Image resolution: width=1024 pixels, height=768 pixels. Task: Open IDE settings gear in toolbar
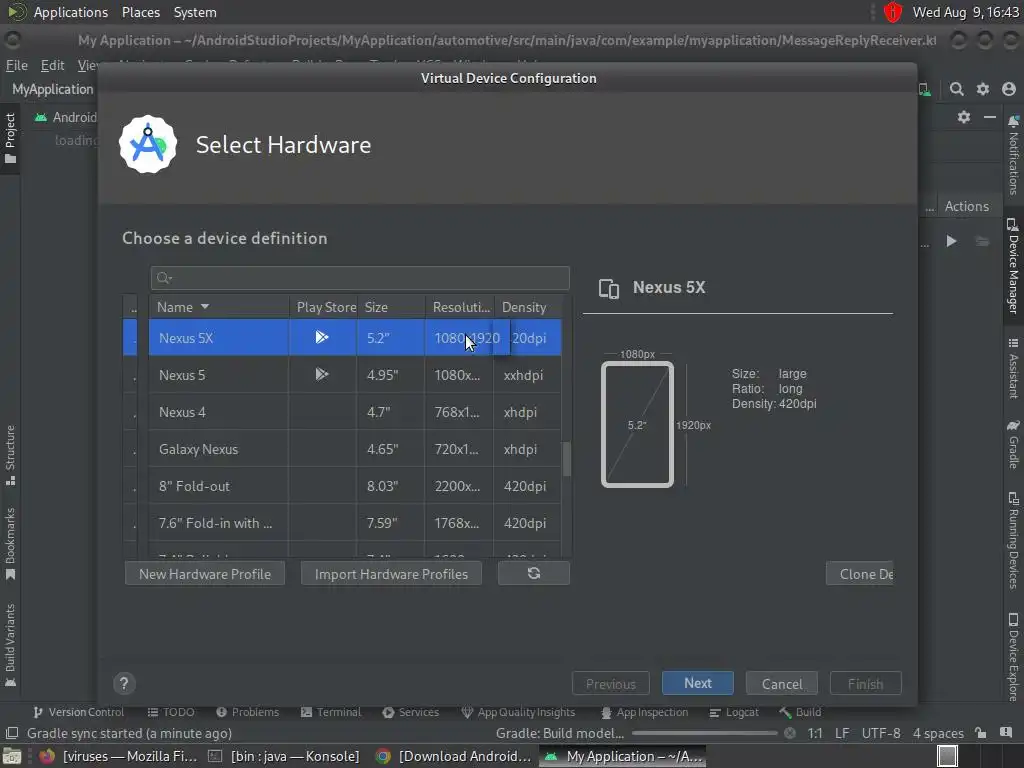(x=983, y=89)
